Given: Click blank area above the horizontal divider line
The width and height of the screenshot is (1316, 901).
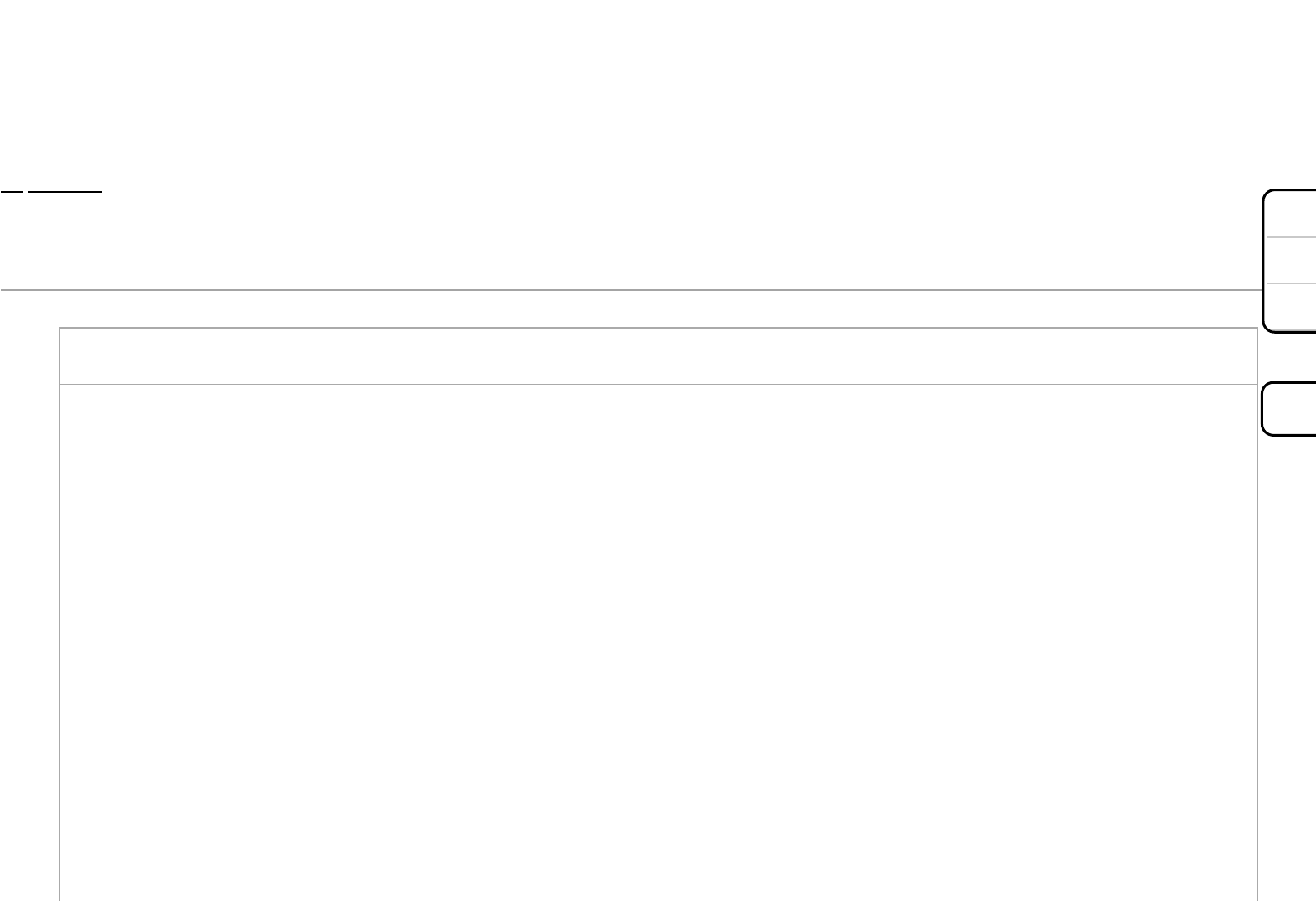Looking at the screenshot, I should tap(628, 243).
